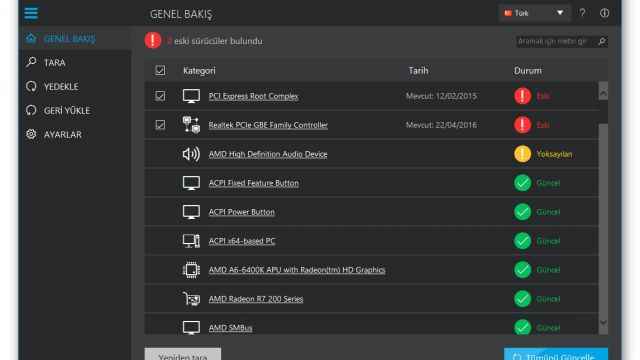Click the network icon for Realtek PCIe GBE
This screenshot has height=360, width=640.
click(191, 125)
